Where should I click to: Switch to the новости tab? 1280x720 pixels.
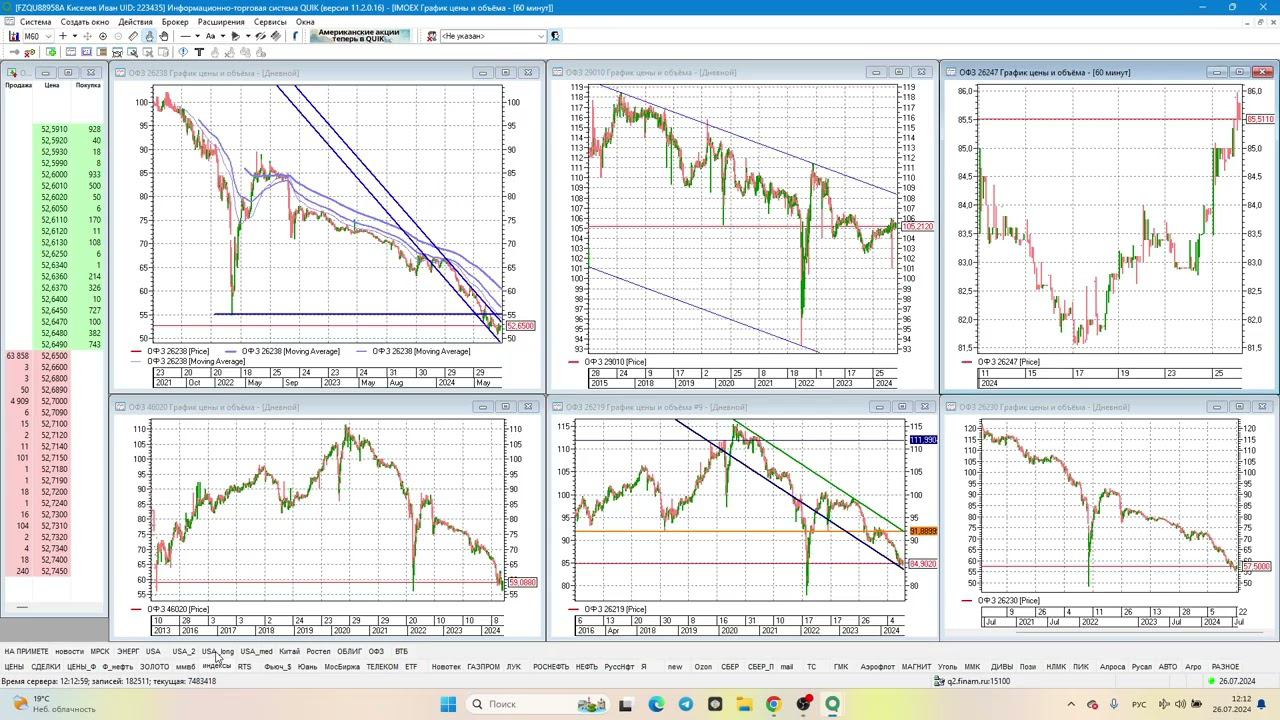(69, 651)
